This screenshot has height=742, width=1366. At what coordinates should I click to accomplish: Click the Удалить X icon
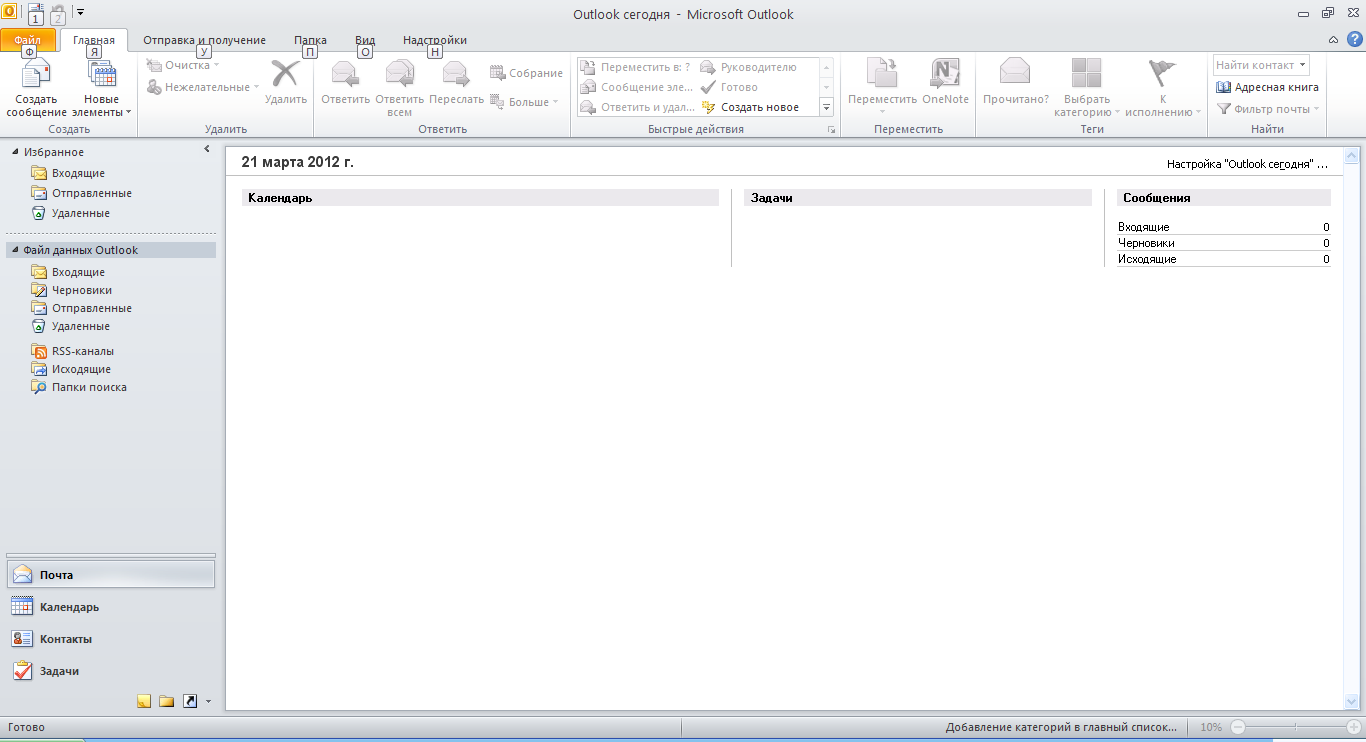tap(286, 74)
